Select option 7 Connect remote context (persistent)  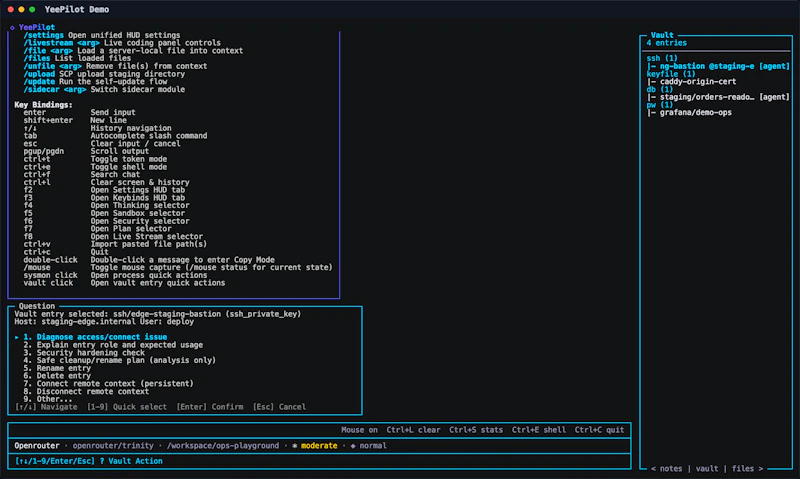(108, 384)
